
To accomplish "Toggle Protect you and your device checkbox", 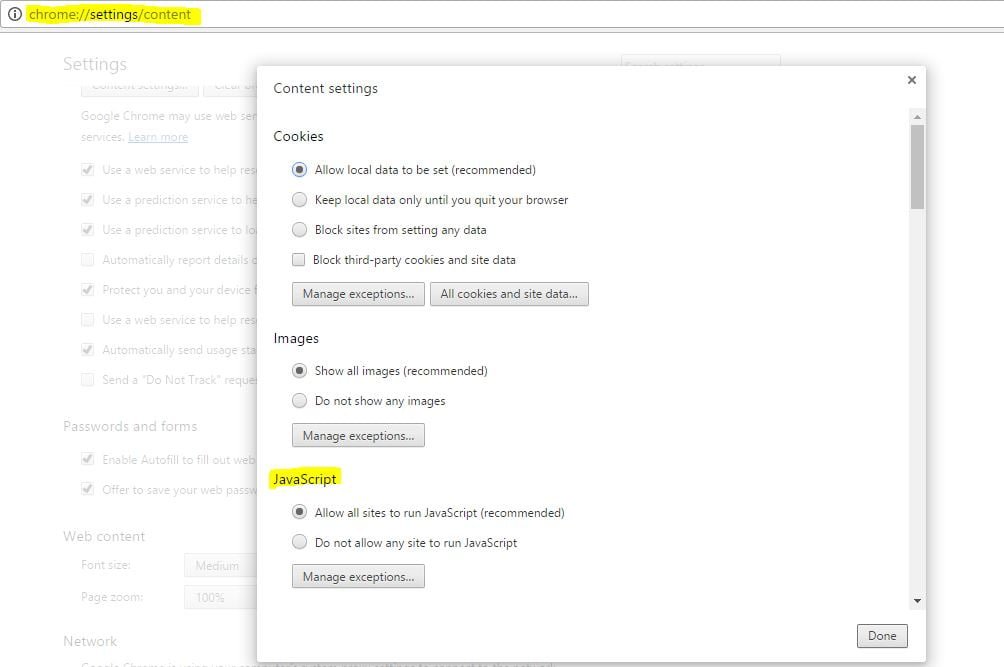I will [88, 289].
